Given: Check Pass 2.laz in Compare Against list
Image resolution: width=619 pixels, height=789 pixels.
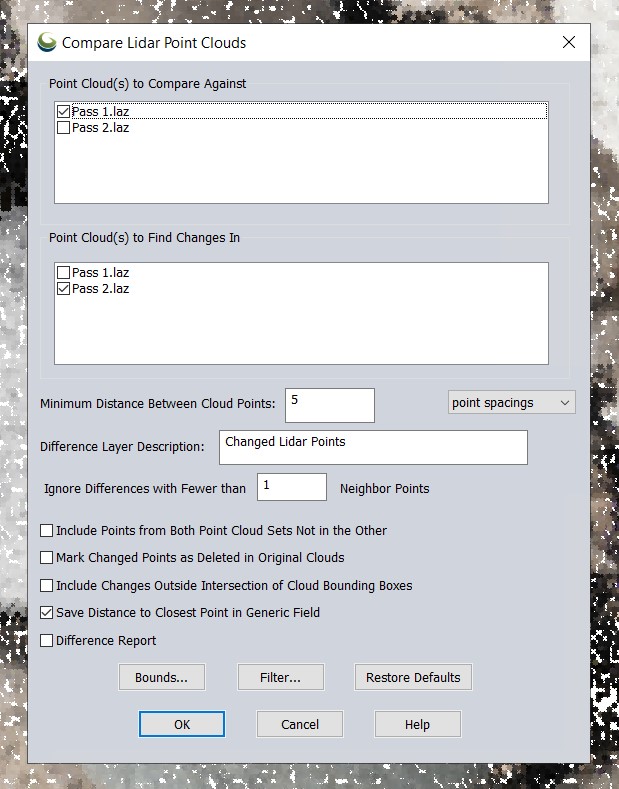Looking at the screenshot, I should [63, 127].
